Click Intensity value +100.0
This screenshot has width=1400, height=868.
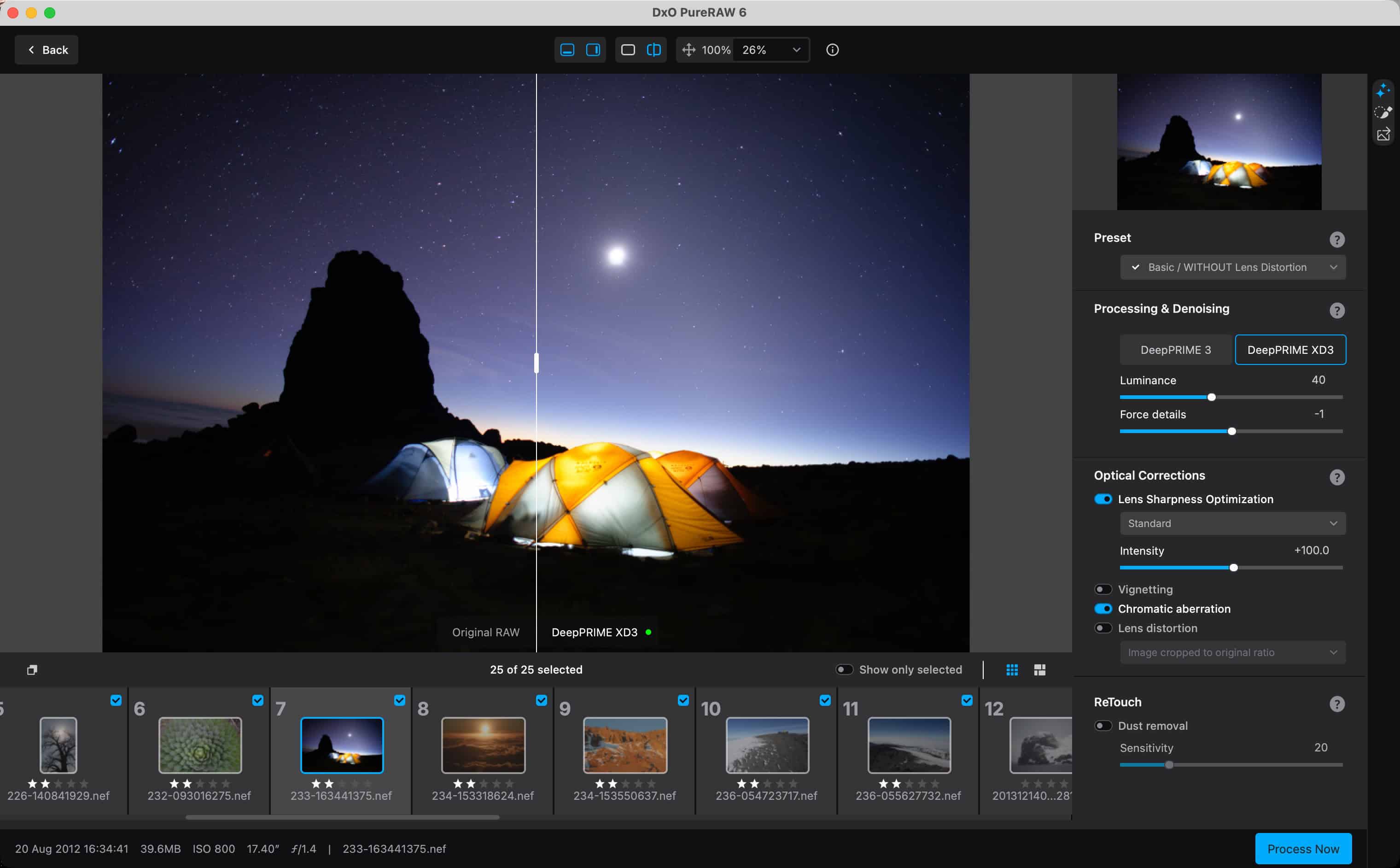tap(1311, 550)
